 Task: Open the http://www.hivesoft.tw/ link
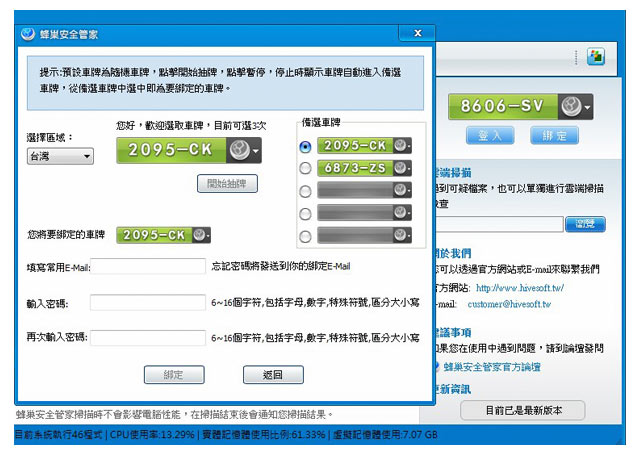click(x=520, y=288)
